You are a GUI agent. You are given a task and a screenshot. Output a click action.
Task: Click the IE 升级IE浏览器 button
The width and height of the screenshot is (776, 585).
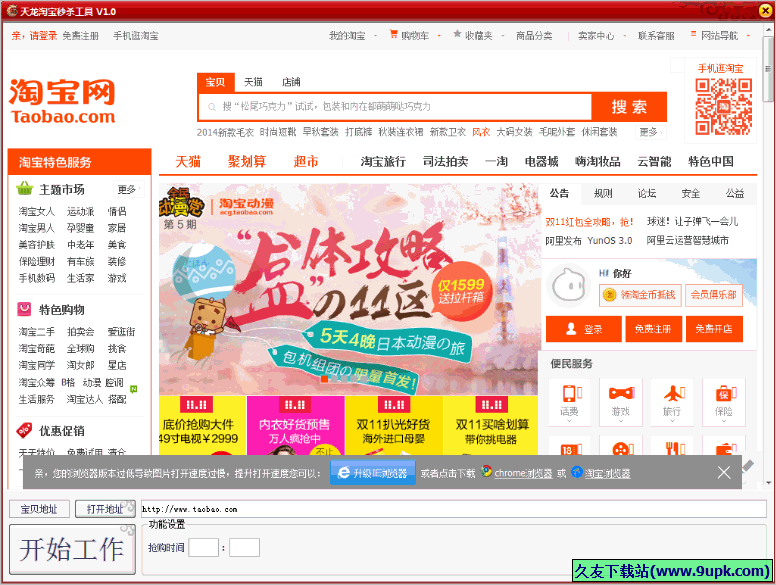[x=373, y=473]
